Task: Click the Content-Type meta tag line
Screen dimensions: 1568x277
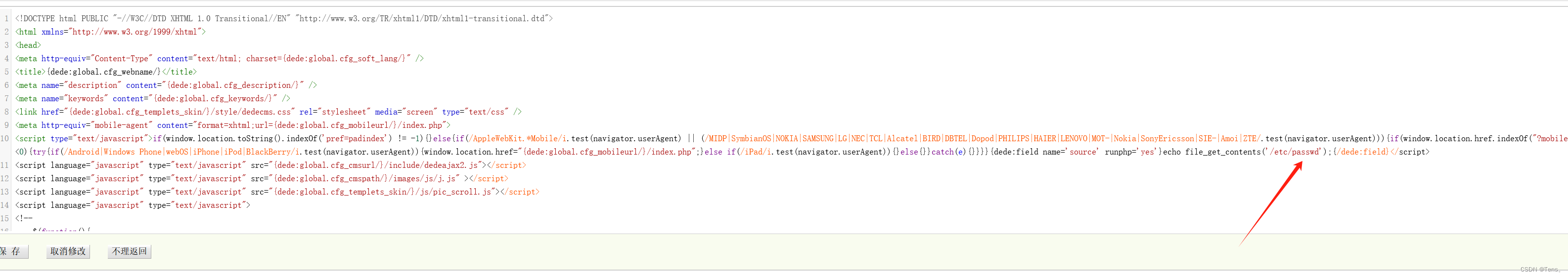Action: pos(219,59)
